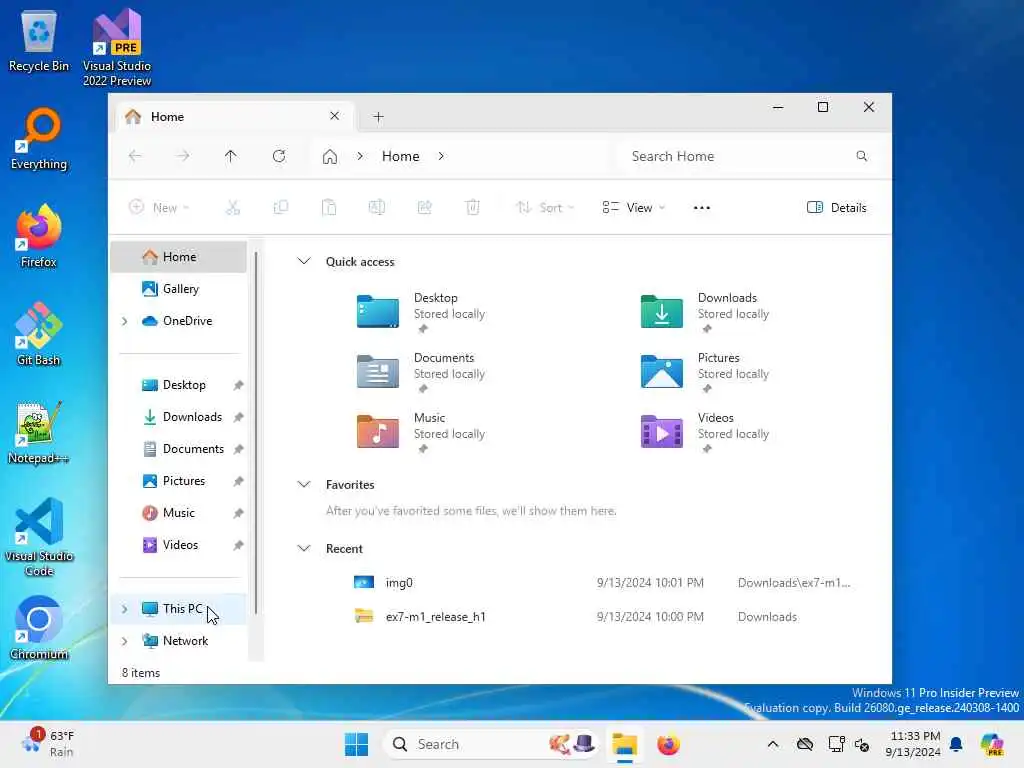Viewport: 1024px width, 768px height.
Task: Select Chromium desktop shortcut
Action: [x=39, y=628]
